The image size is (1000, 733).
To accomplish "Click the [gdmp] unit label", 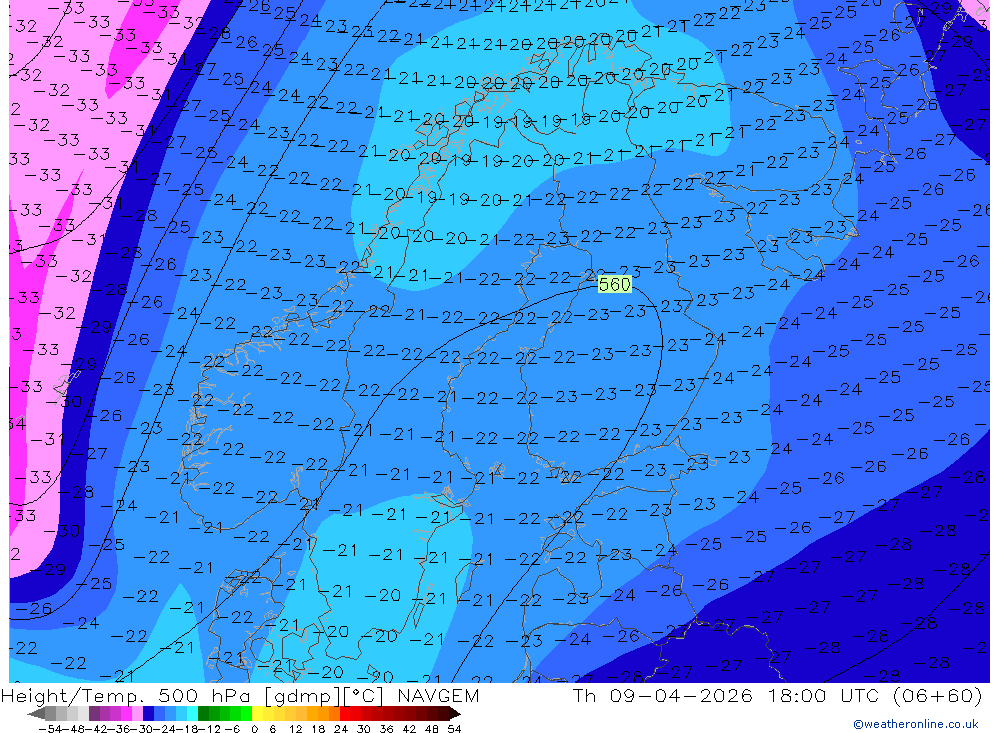I will (302, 696).
